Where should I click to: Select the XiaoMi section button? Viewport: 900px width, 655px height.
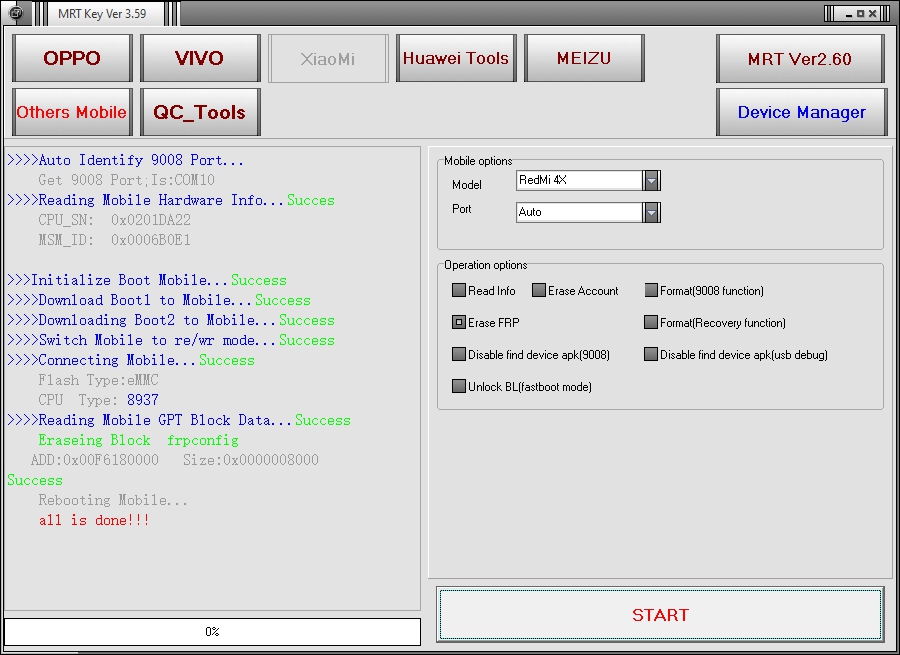[328, 58]
